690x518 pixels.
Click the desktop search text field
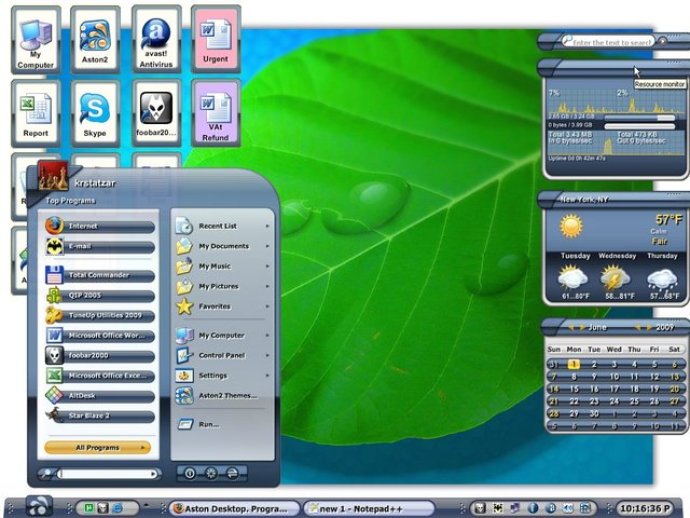tap(609, 42)
